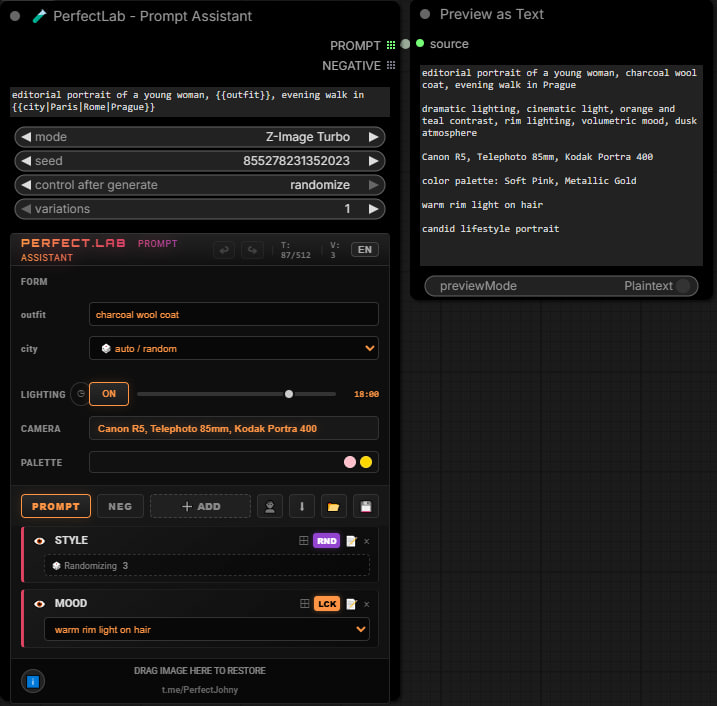This screenshot has height=706, width=717.
Task: Switch to the NEG tab
Action: [x=120, y=506]
